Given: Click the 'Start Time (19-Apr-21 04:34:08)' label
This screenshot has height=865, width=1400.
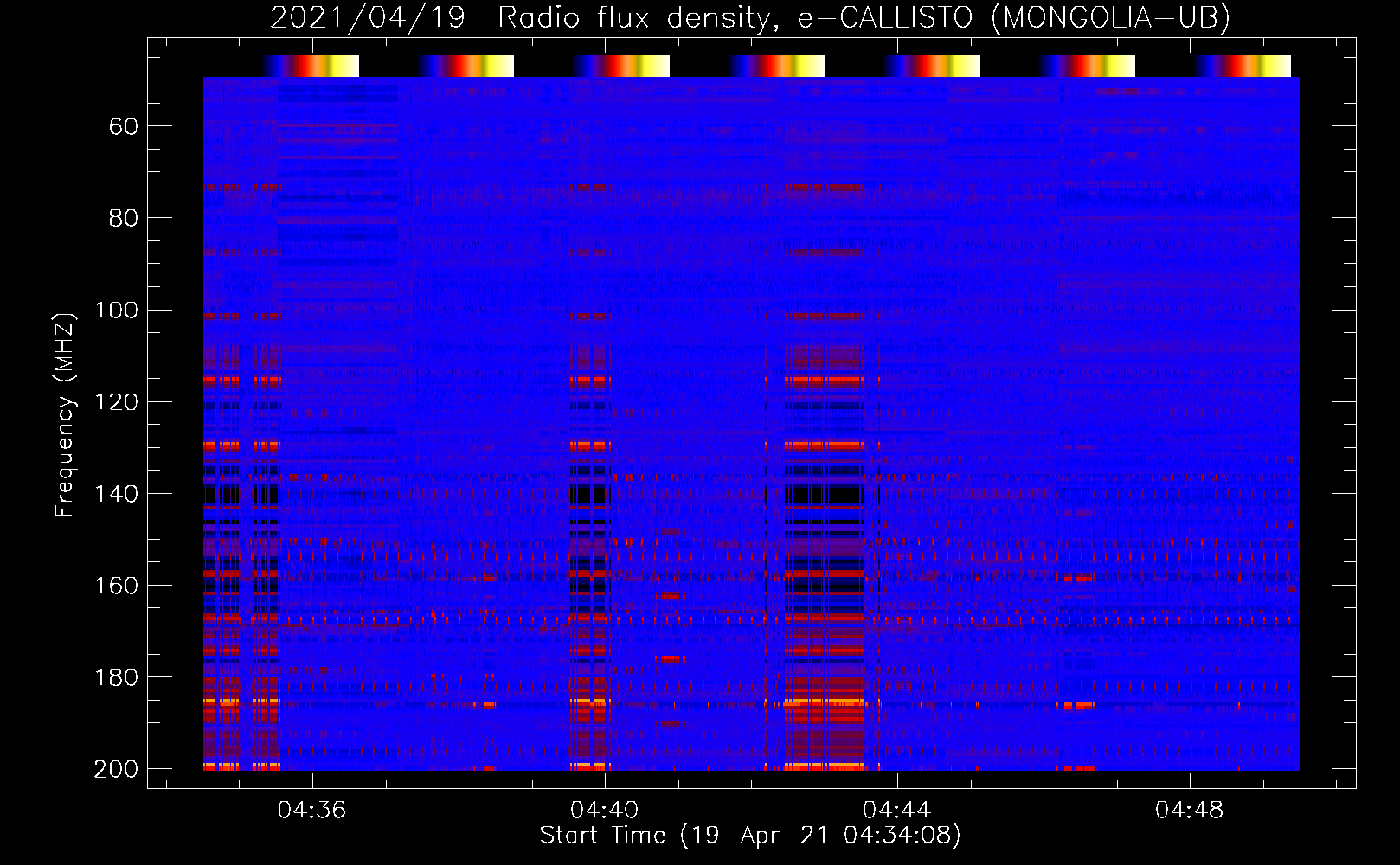Looking at the screenshot, I should (x=750, y=836).
